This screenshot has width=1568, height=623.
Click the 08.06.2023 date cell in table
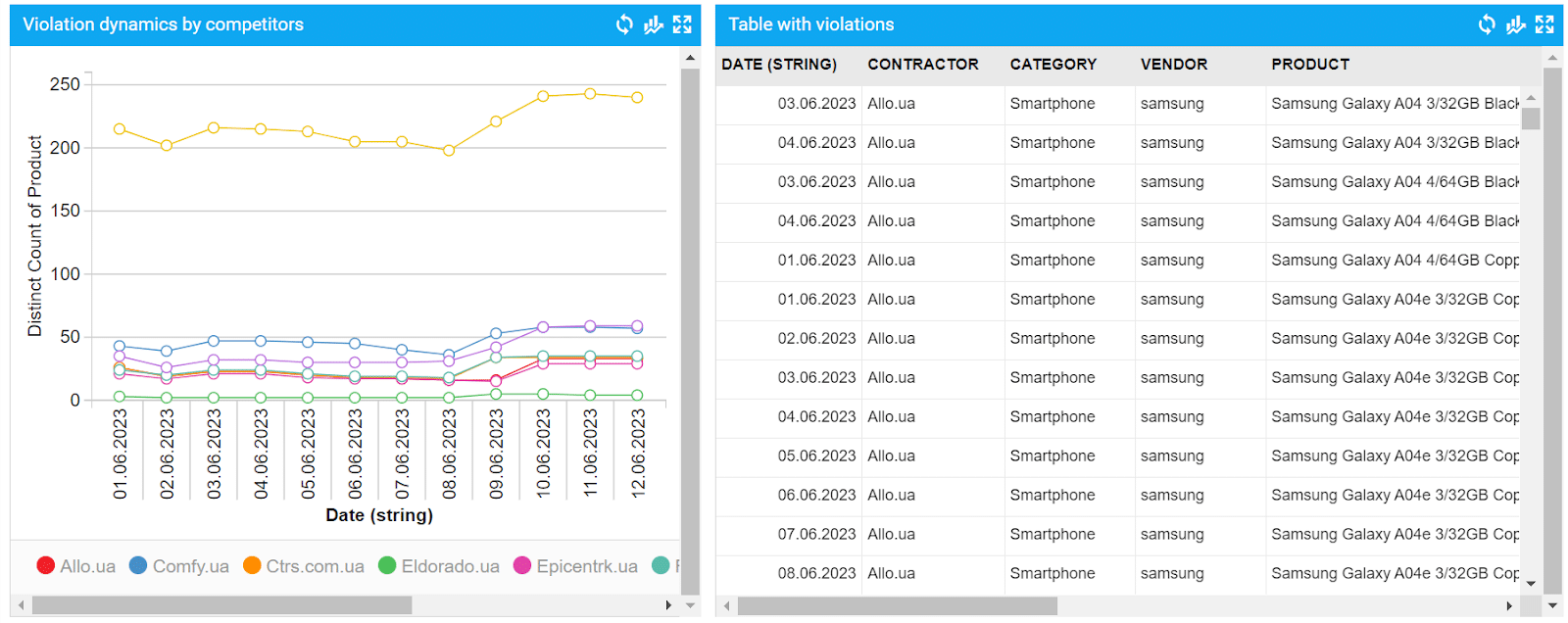816,574
